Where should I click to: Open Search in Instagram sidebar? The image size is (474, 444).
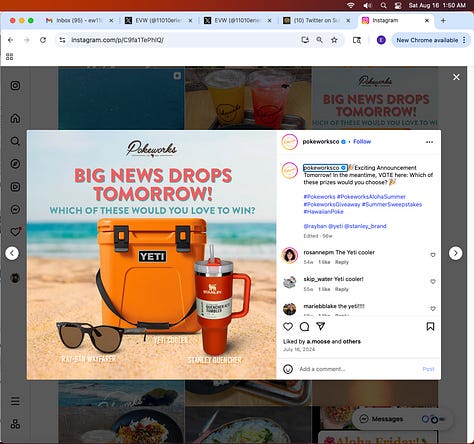15,141
